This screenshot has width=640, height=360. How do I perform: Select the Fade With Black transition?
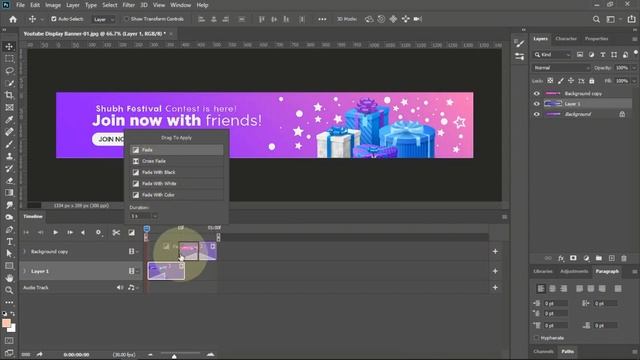tap(177, 172)
